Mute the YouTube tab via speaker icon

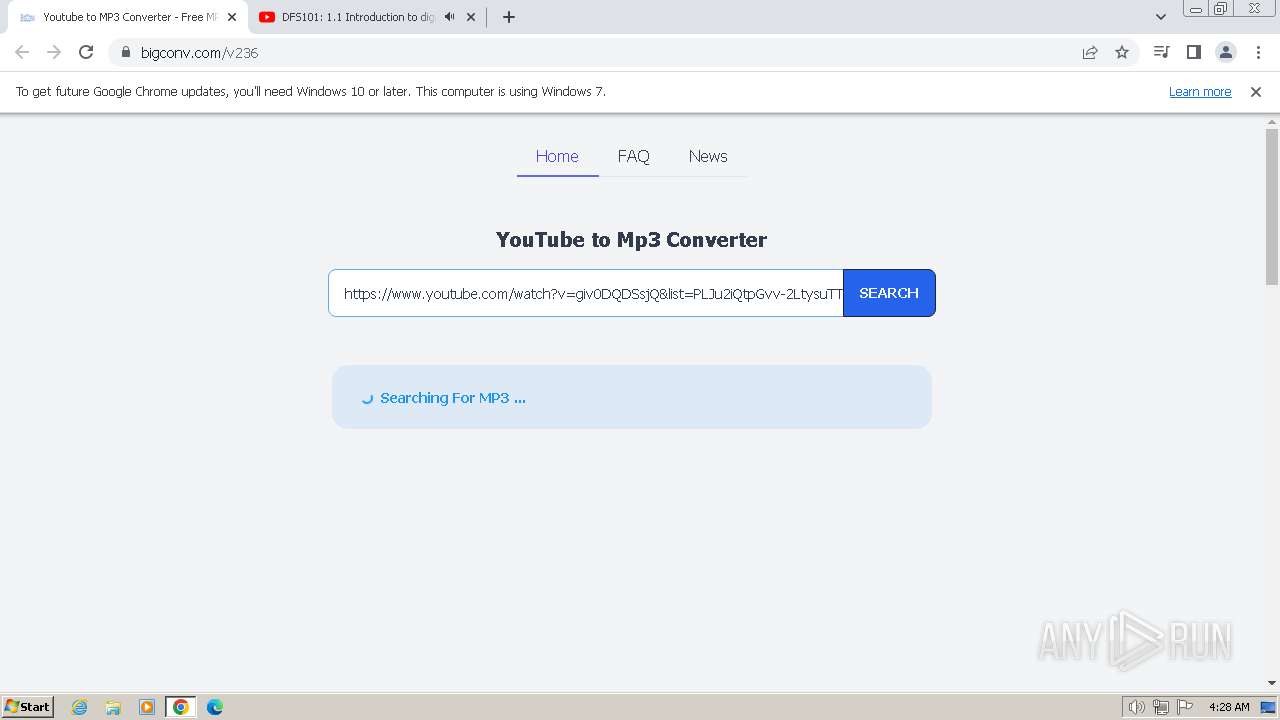click(x=449, y=17)
